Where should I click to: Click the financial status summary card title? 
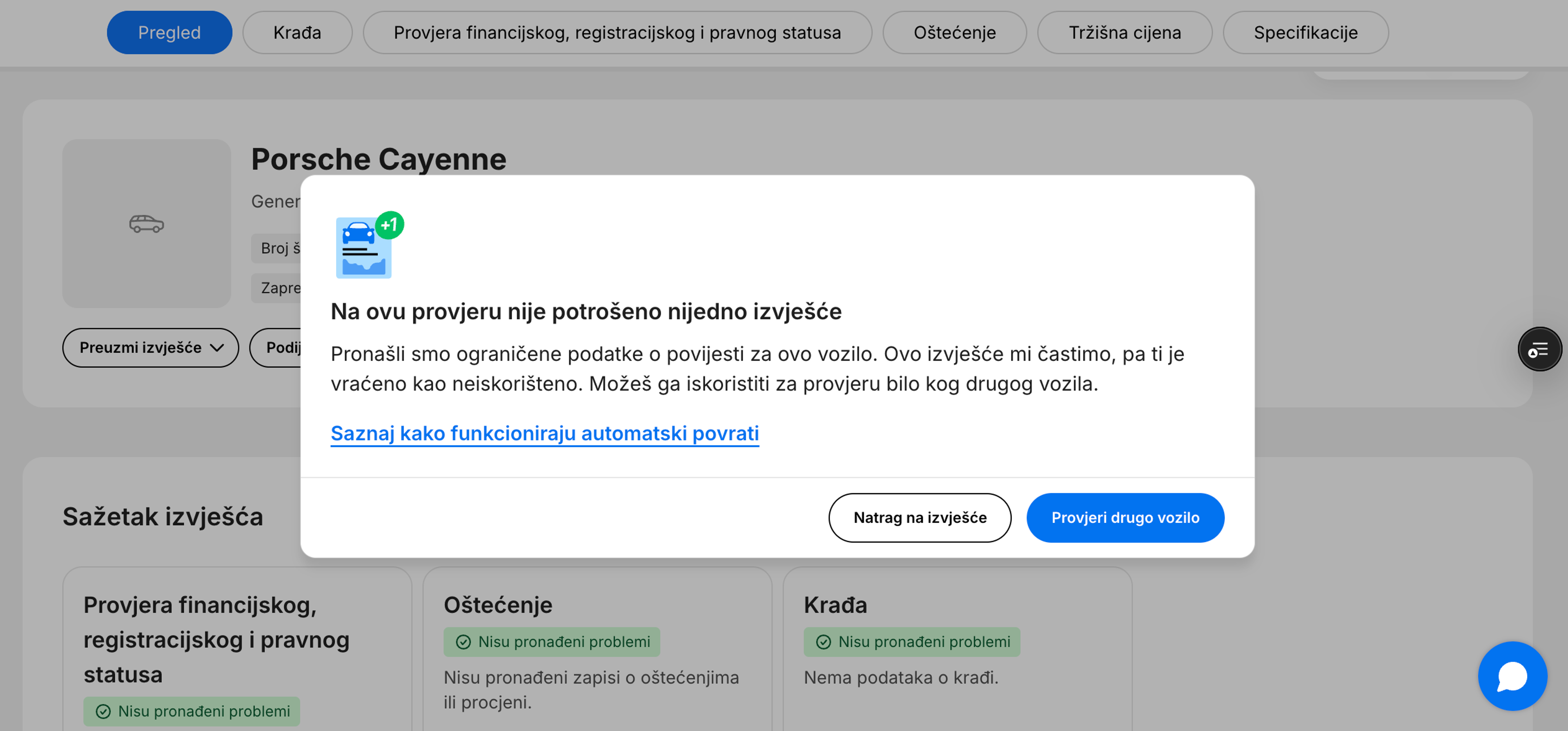pyautogui.click(x=217, y=640)
